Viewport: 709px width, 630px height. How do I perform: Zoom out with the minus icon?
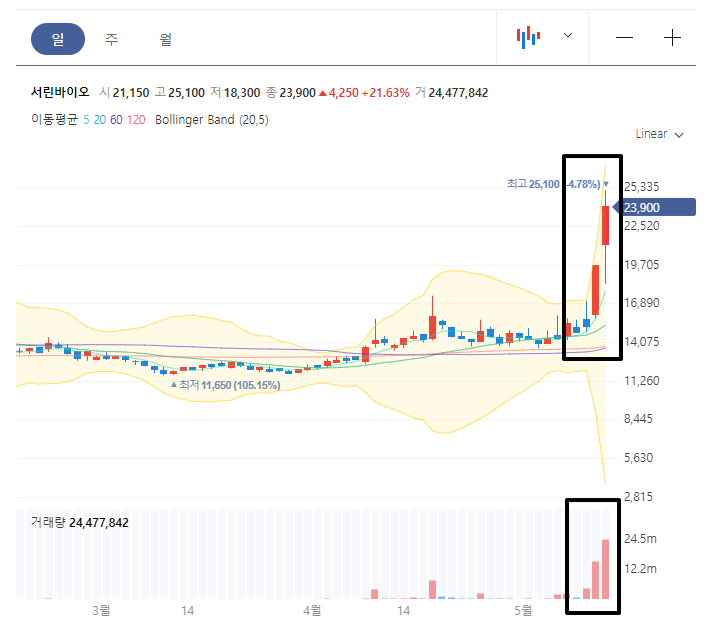click(x=624, y=38)
